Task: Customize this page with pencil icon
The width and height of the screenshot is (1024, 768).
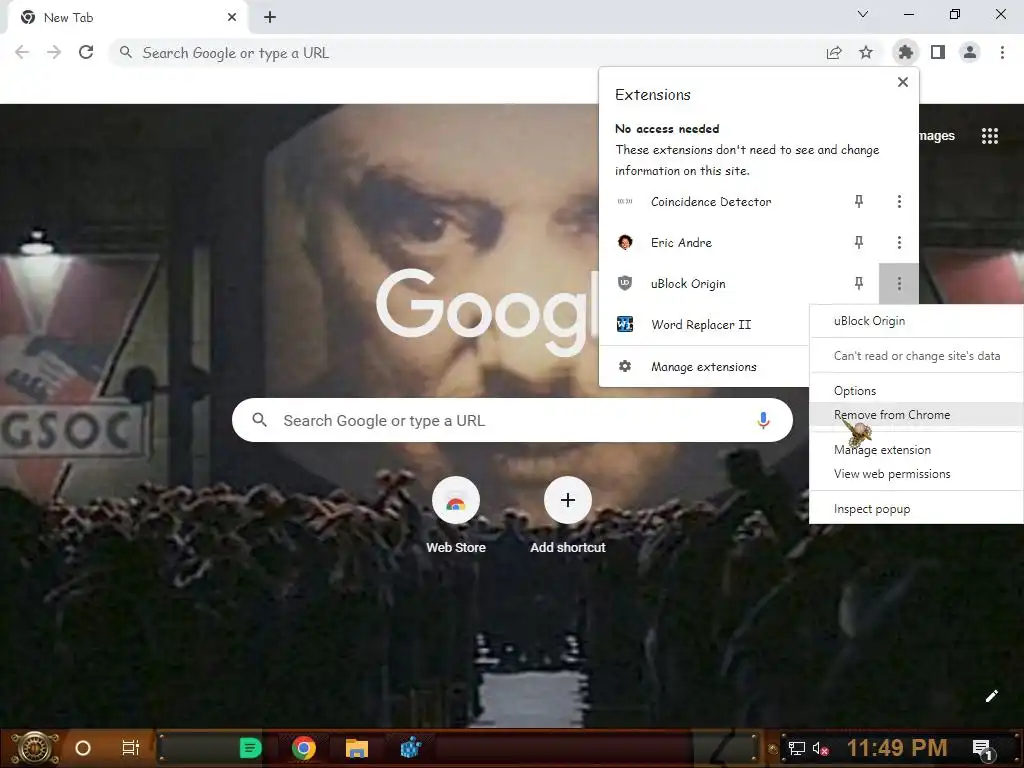Action: pos(991,696)
